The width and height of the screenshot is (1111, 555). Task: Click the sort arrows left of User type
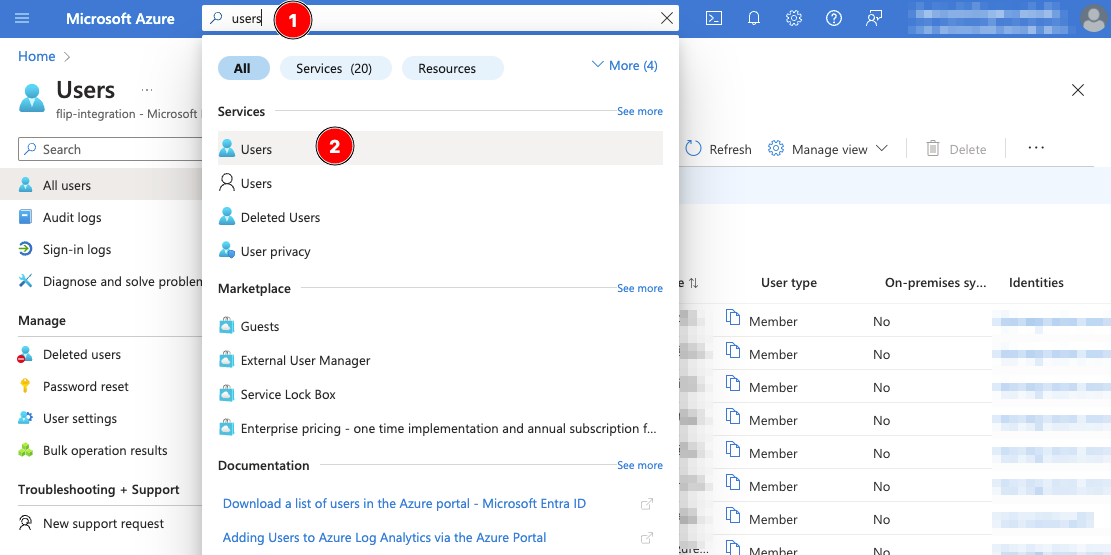[693, 283]
